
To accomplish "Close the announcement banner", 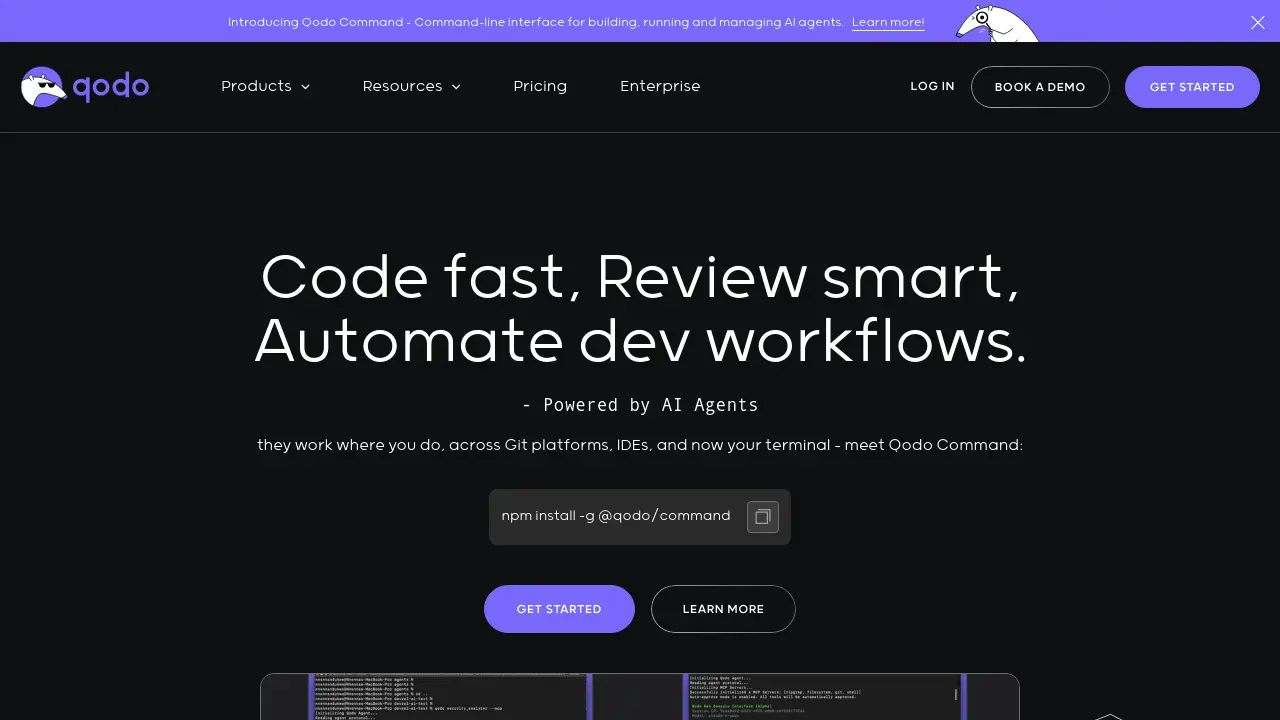I will pyautogui.click(x=1258, y=22).
